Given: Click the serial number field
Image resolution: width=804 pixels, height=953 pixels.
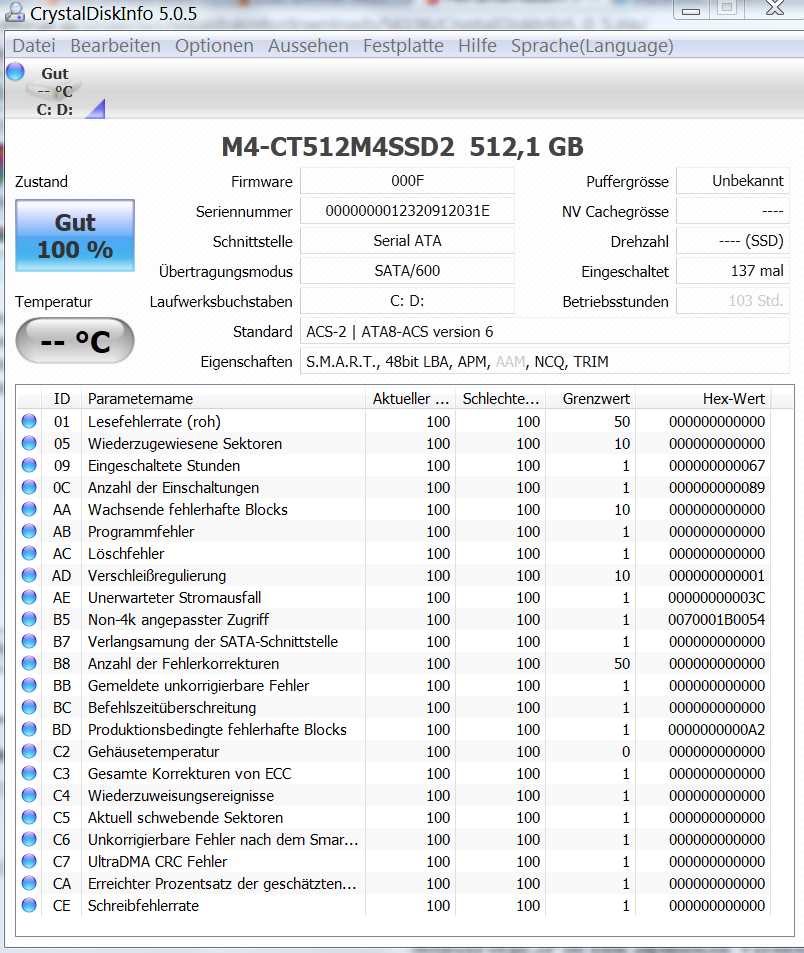Looking at the screenshot, I should point(407,211).
